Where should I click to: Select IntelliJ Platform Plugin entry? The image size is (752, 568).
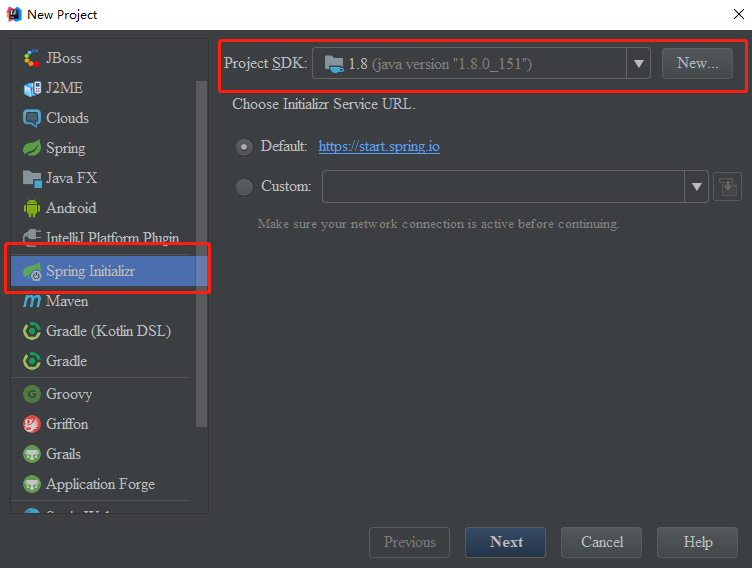104,237
